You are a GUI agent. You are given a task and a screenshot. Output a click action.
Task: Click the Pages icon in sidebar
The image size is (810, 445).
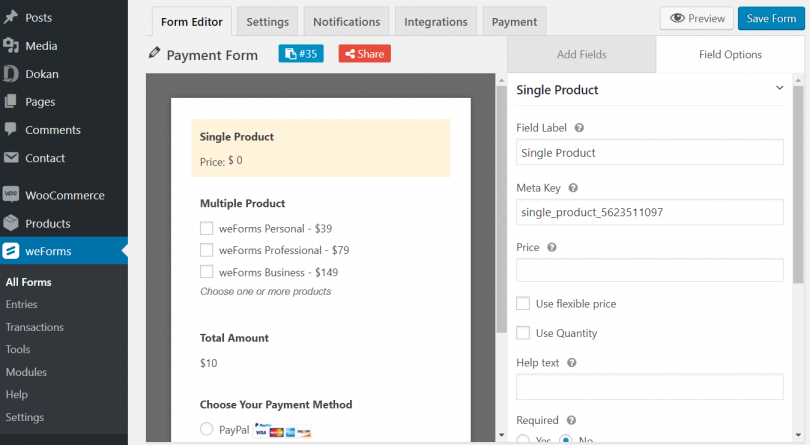click(x=10, y=101)
